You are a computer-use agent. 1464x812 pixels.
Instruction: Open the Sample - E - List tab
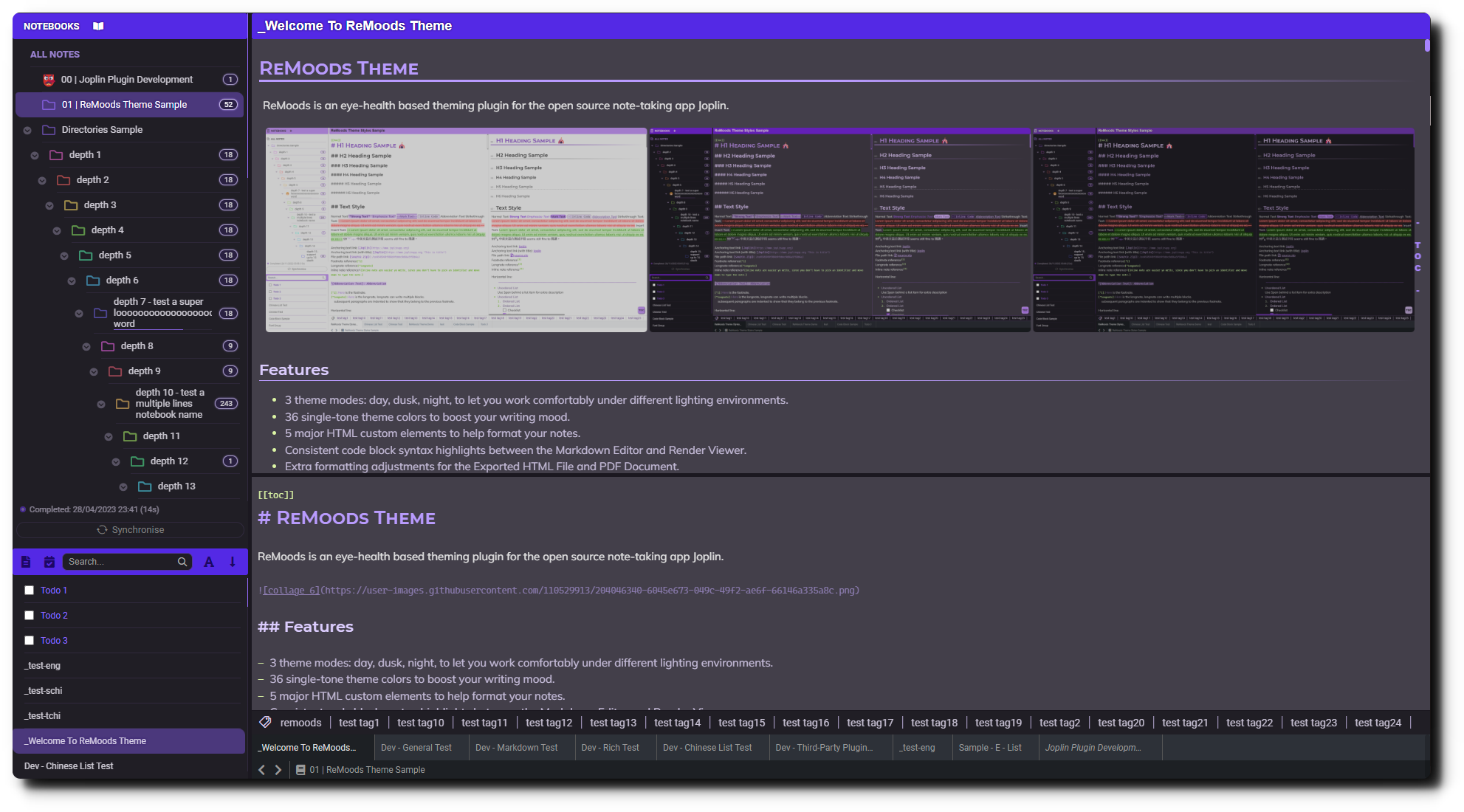tap(989, 747)
